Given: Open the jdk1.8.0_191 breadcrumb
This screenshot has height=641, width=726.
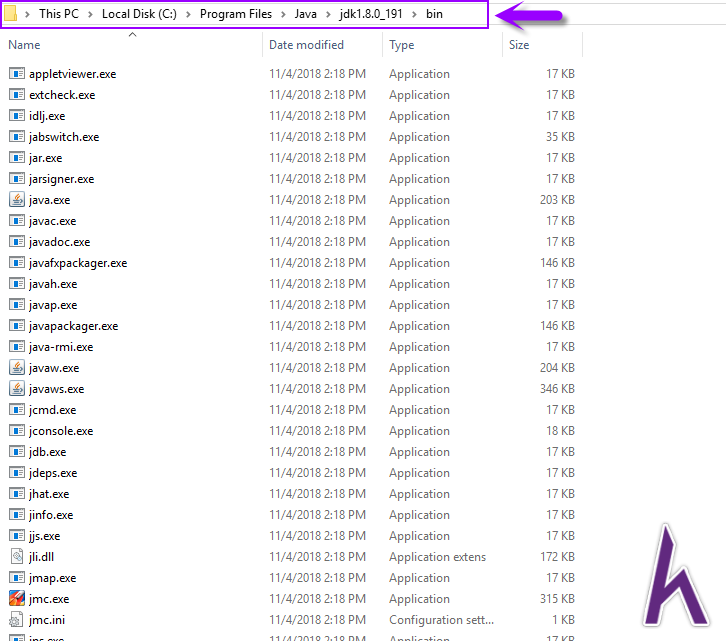Looking at the screenshot, I should [371, 14].
